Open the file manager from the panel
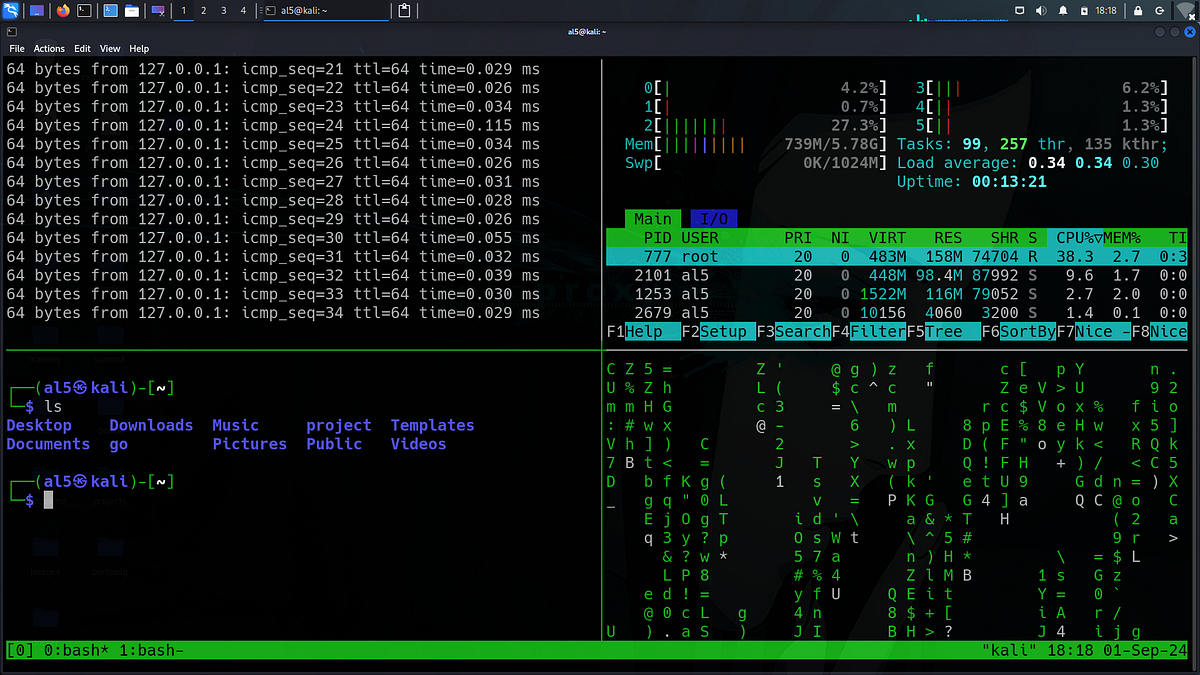1200x675 pixels. [132, 11]
